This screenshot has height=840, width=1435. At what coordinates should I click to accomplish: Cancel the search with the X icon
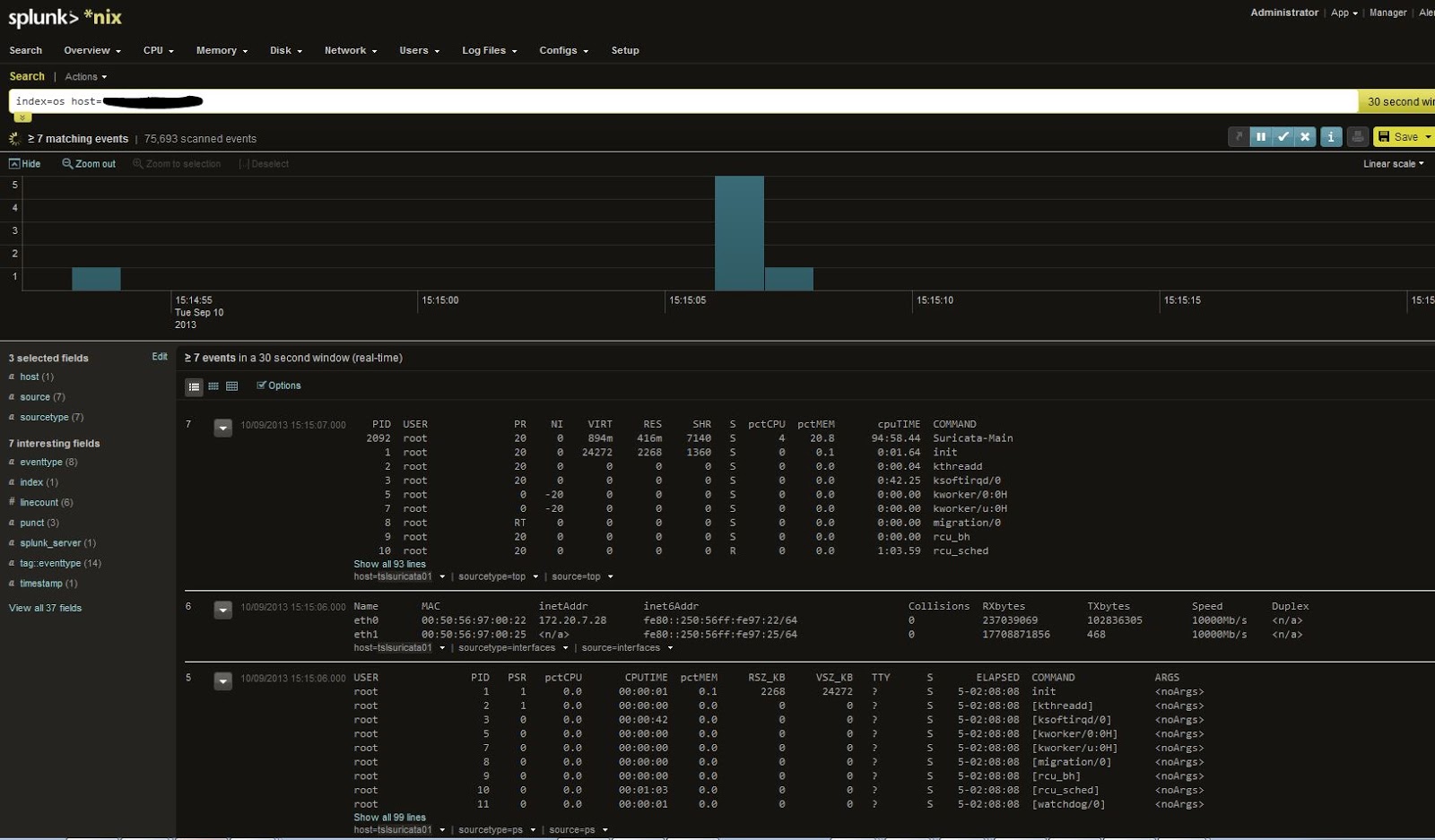click(x=1305, y=136)
